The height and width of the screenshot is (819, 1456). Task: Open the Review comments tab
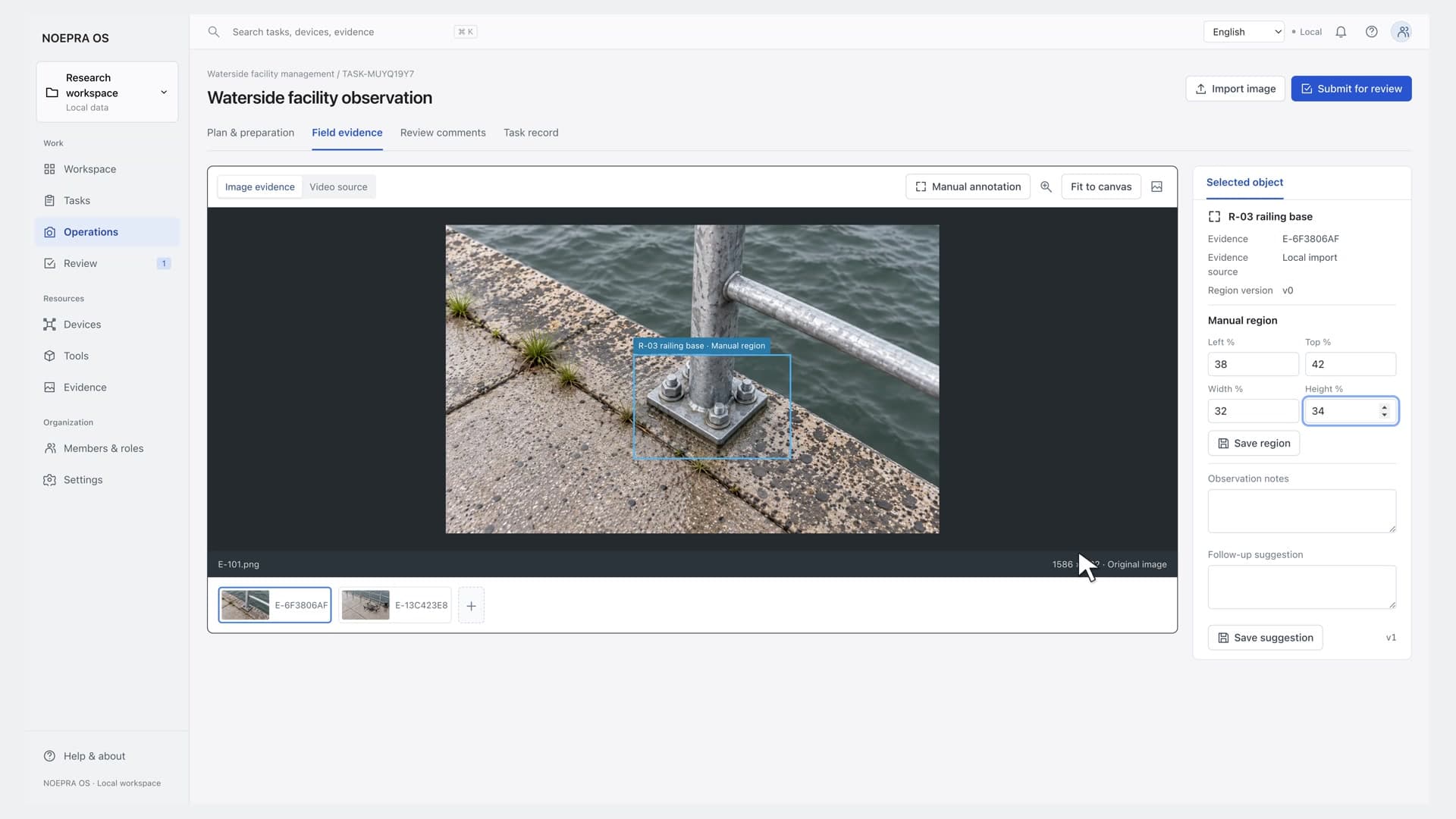(x=443, y=133)
